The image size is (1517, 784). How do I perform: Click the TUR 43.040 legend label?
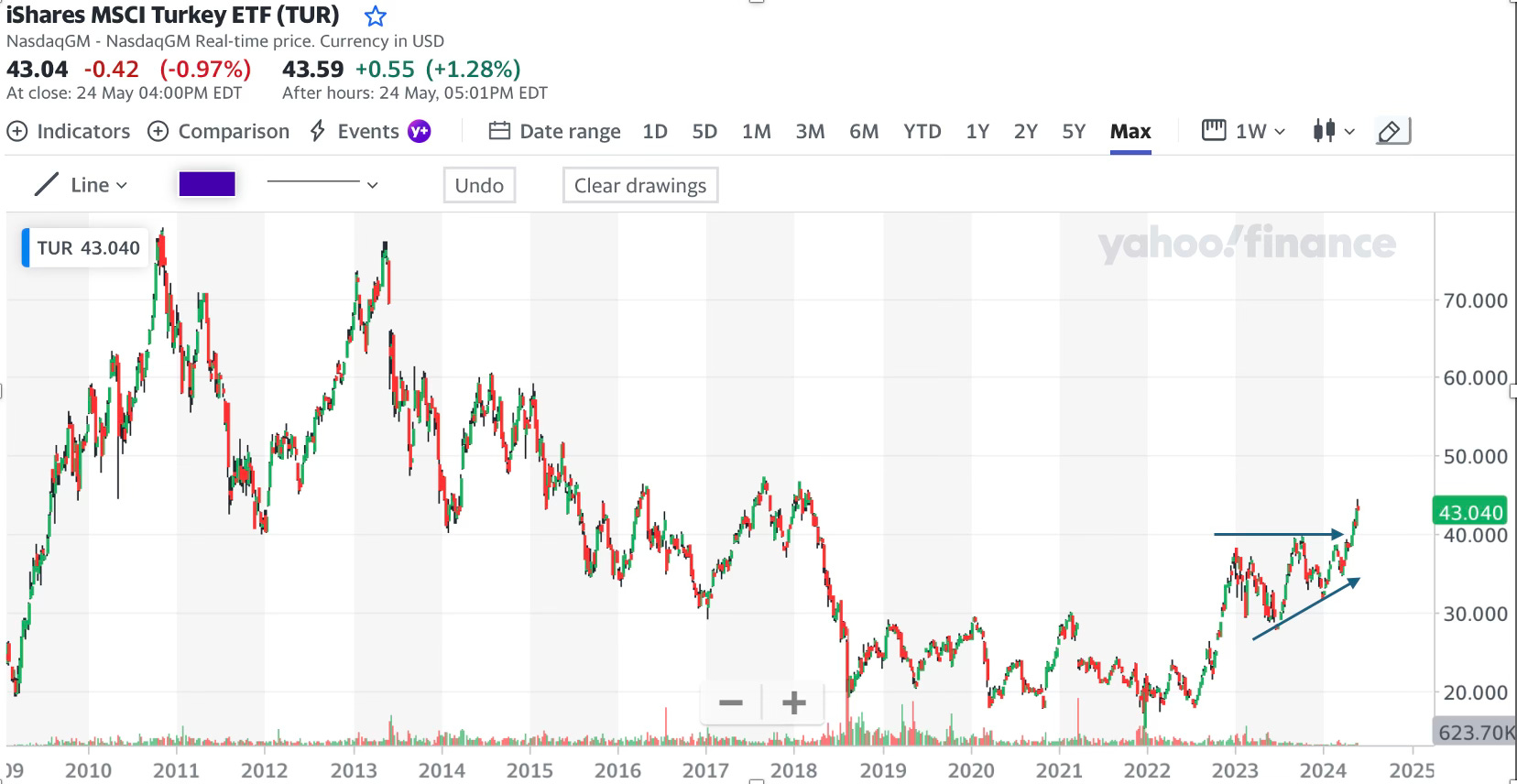pyautogui.click(x=85, y=248)
